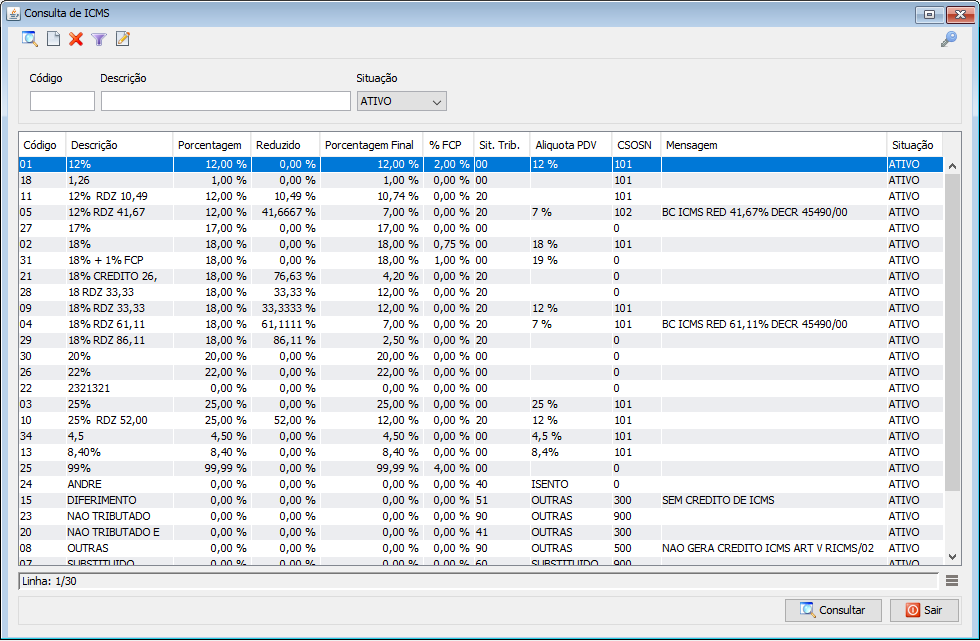This screenshot has width=980, height=641.
Task: Select the row with description 1,26
Action: [x=481, y=181]
